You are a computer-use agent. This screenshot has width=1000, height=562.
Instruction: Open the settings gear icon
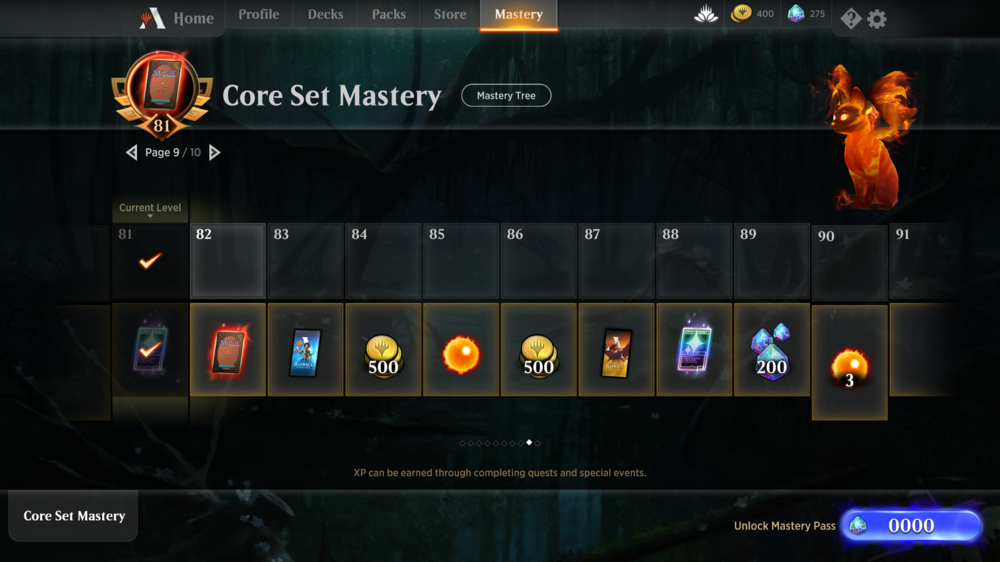point(877,19)
